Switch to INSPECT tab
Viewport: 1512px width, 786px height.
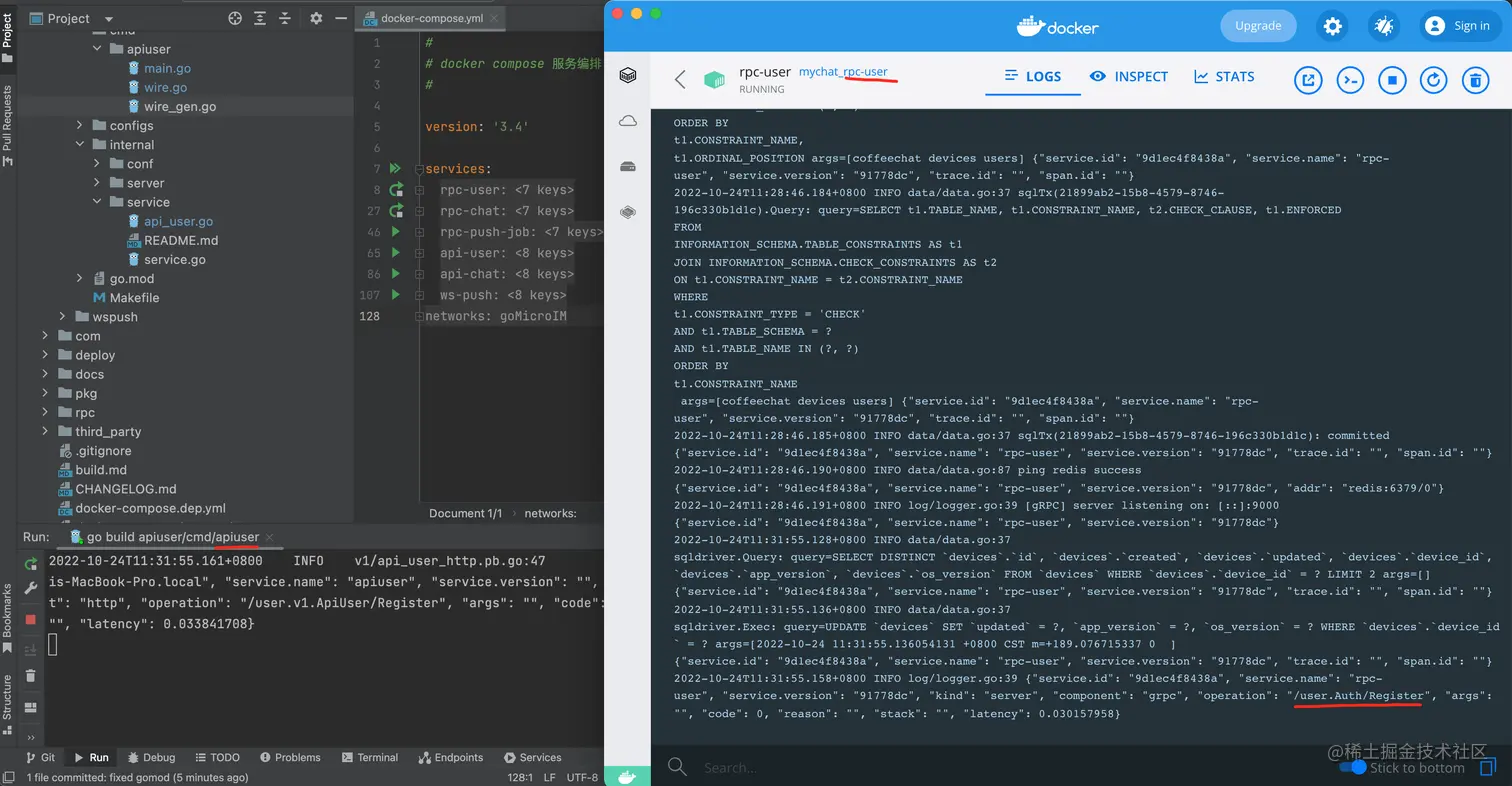click(x=1129, y=76)
